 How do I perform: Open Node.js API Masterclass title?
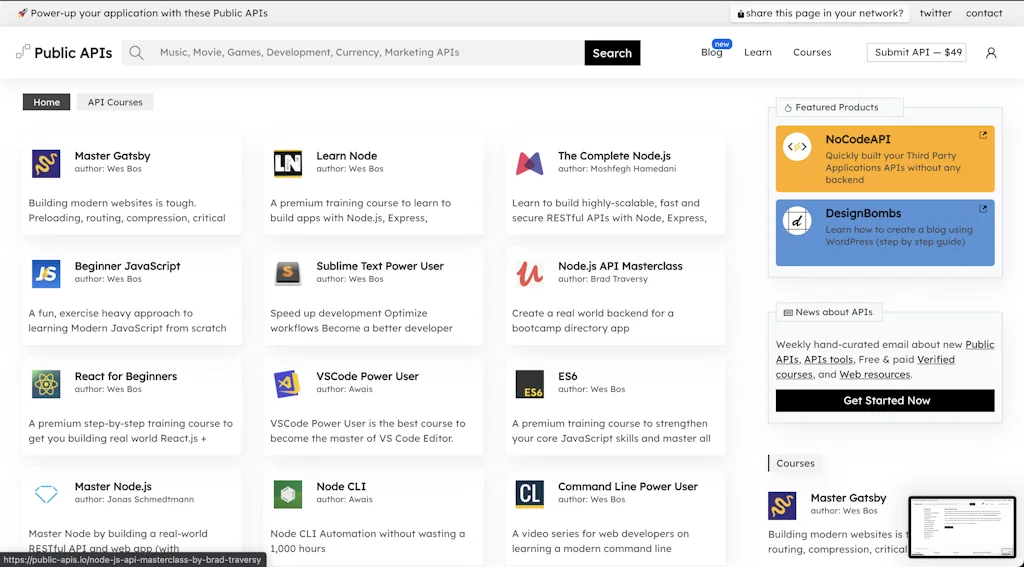click(620, 266)
